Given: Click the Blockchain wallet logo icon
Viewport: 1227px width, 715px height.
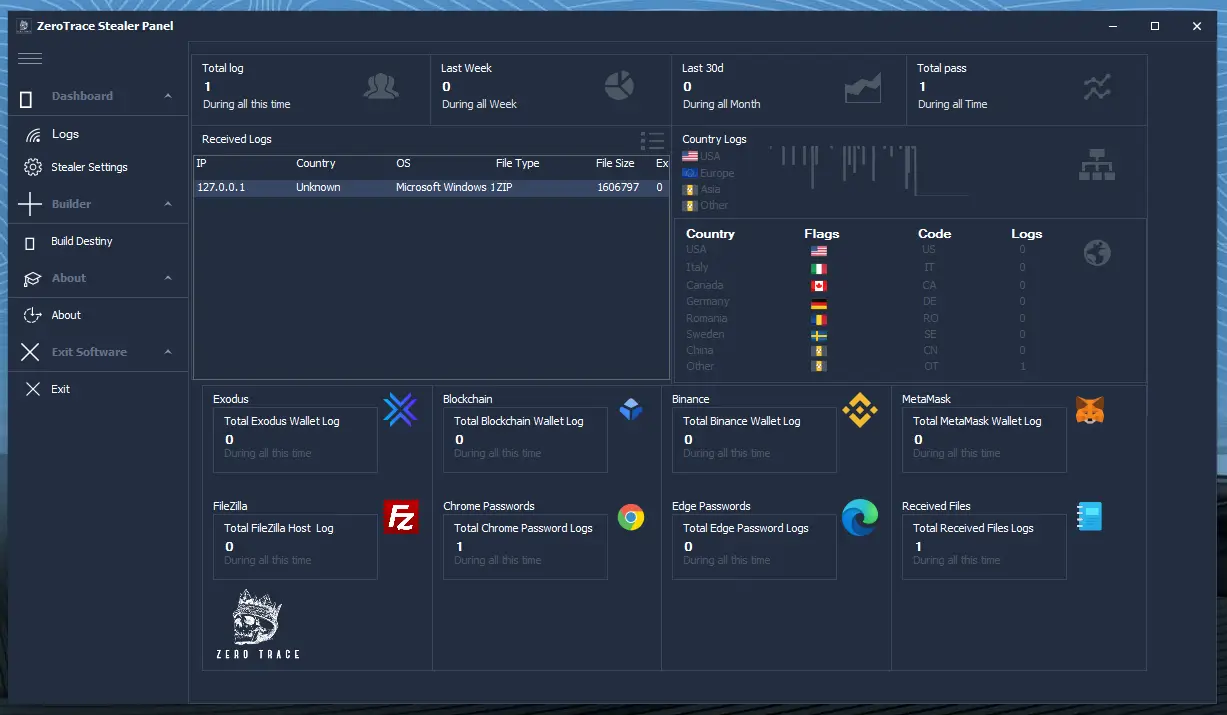Looking at the screenshot, I should coord(630,409).
